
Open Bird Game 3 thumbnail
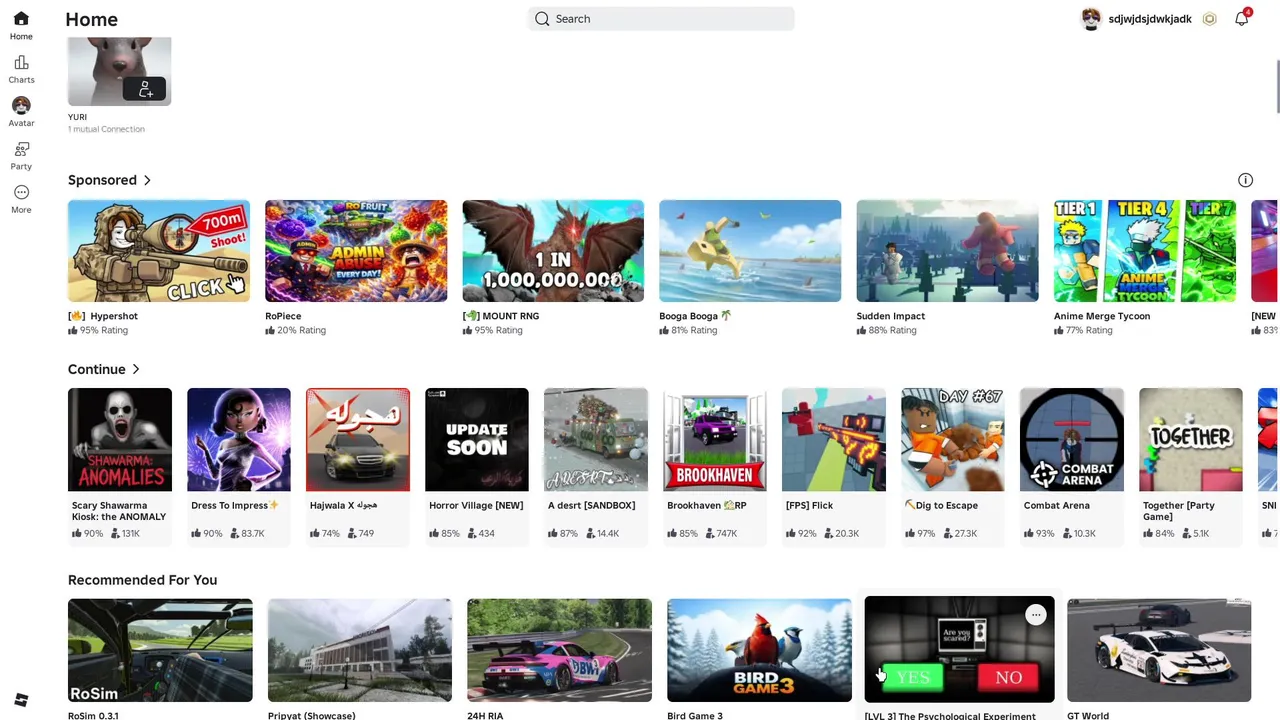(760, 650)
